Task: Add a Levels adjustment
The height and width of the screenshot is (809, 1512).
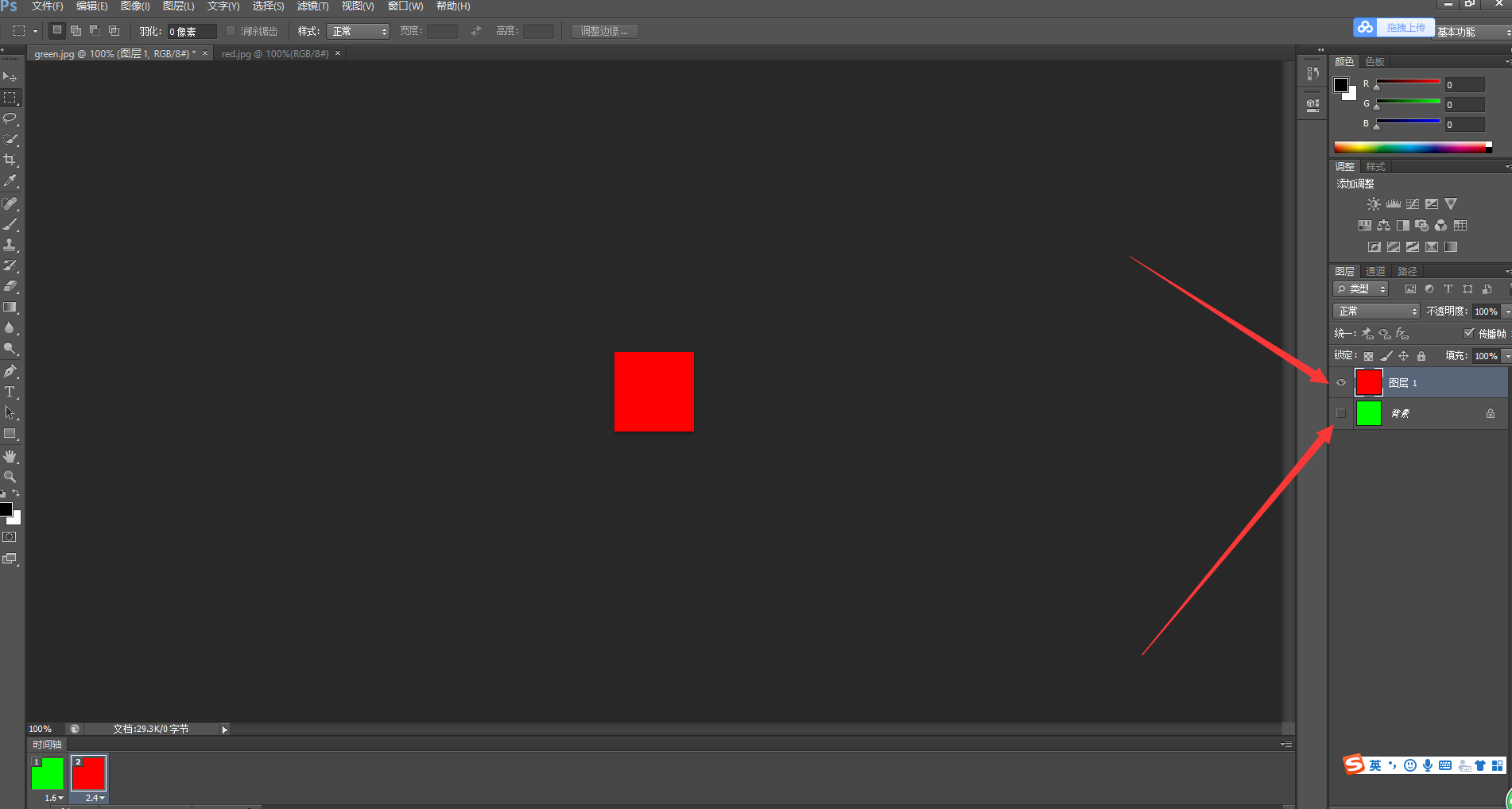Action: 1394,204
